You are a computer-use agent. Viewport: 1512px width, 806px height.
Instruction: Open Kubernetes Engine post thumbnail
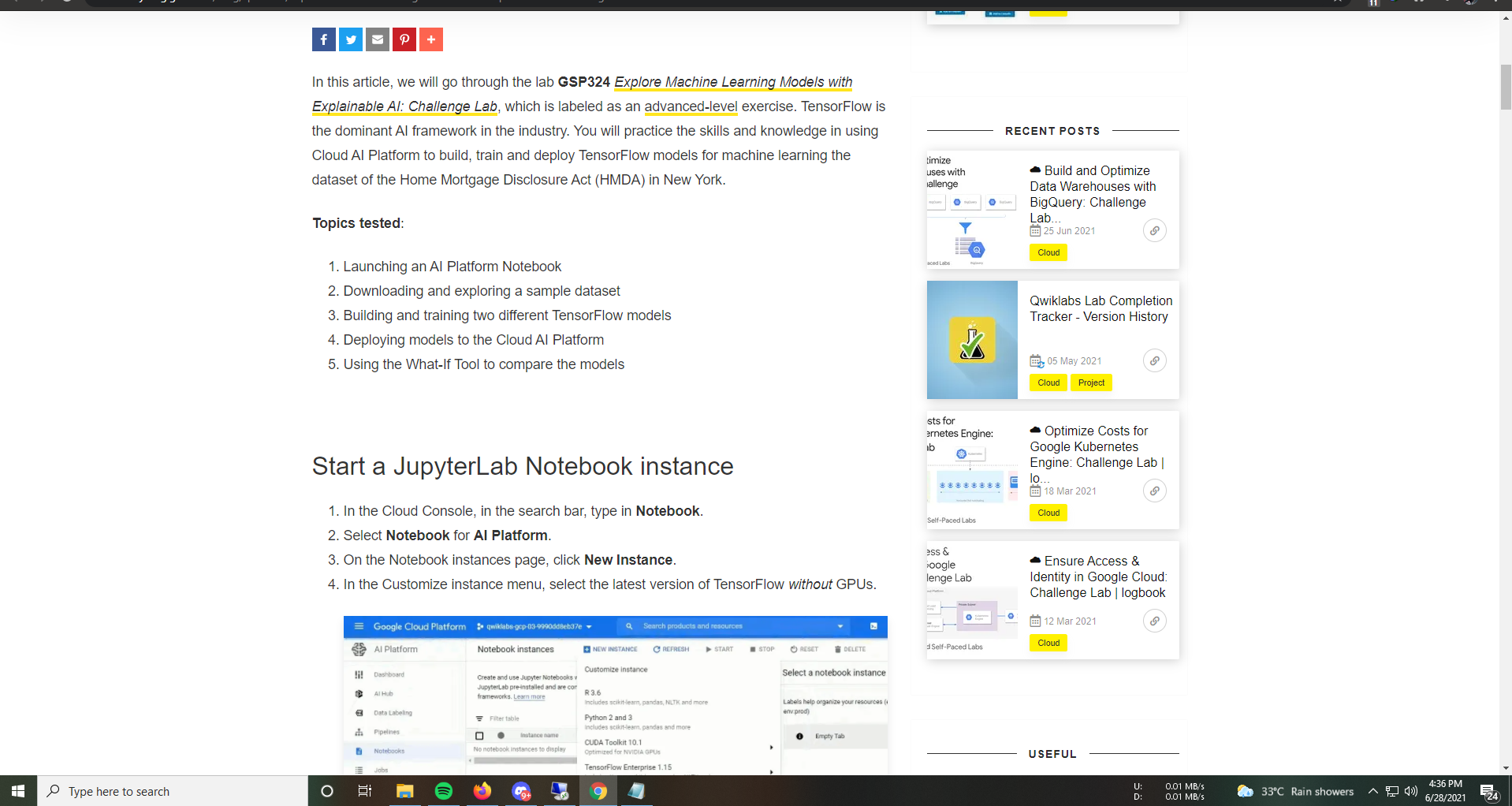point(972,470)
